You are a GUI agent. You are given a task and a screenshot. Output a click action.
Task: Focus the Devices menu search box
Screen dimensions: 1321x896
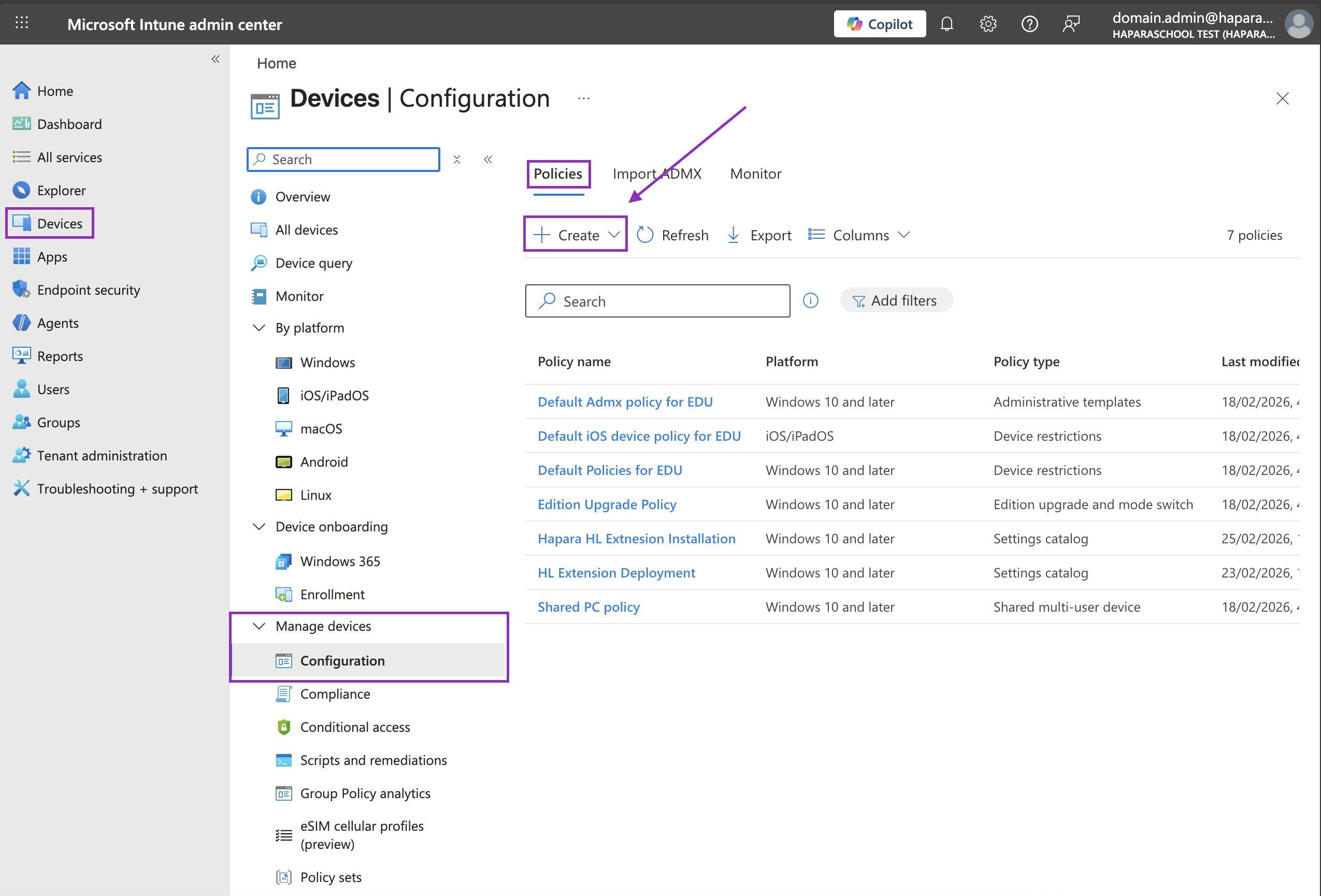[343, 159]
